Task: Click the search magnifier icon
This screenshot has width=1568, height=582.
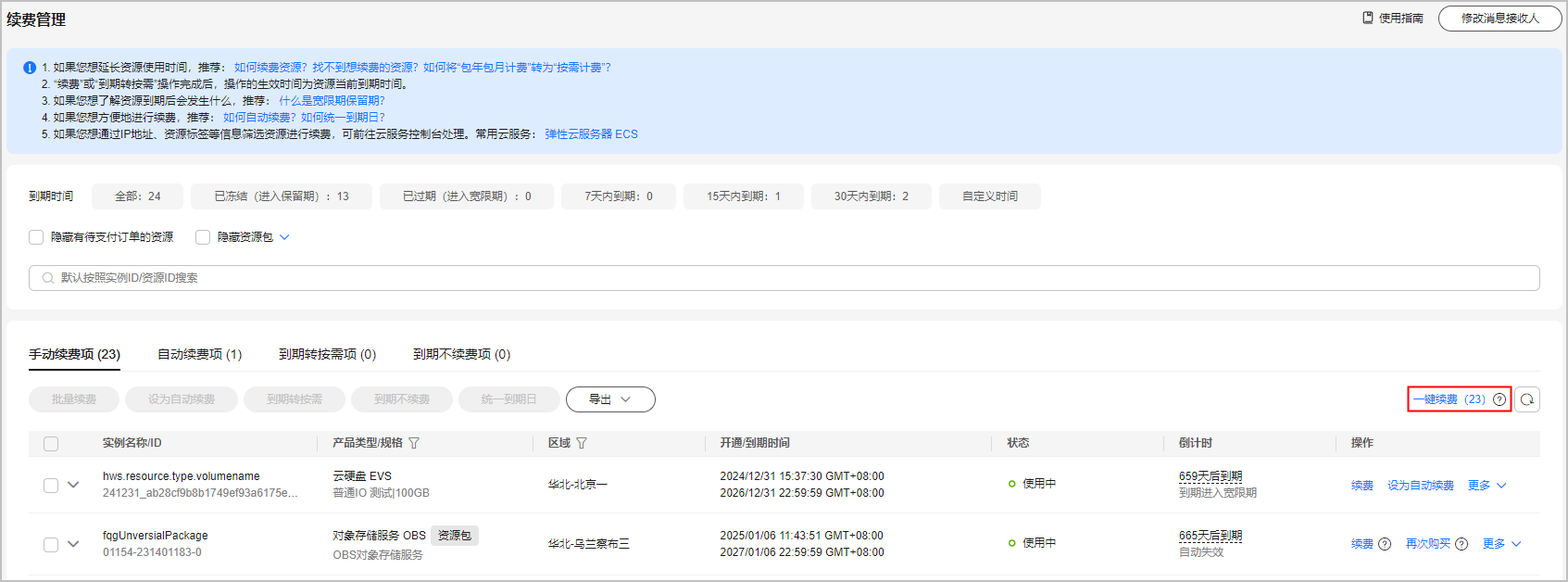Action: pos(47,278)
